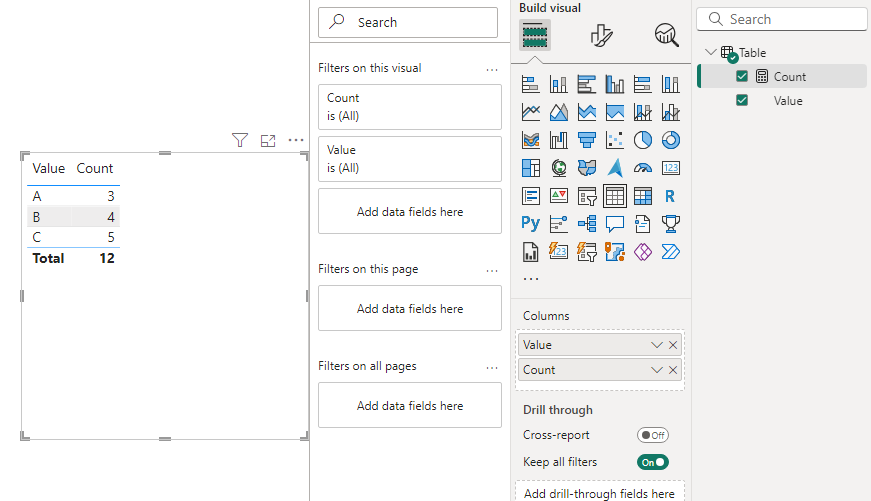Uncheck the Value field checkbox
871x501 pixels.
pyautogui.click(x=742, y=100)
